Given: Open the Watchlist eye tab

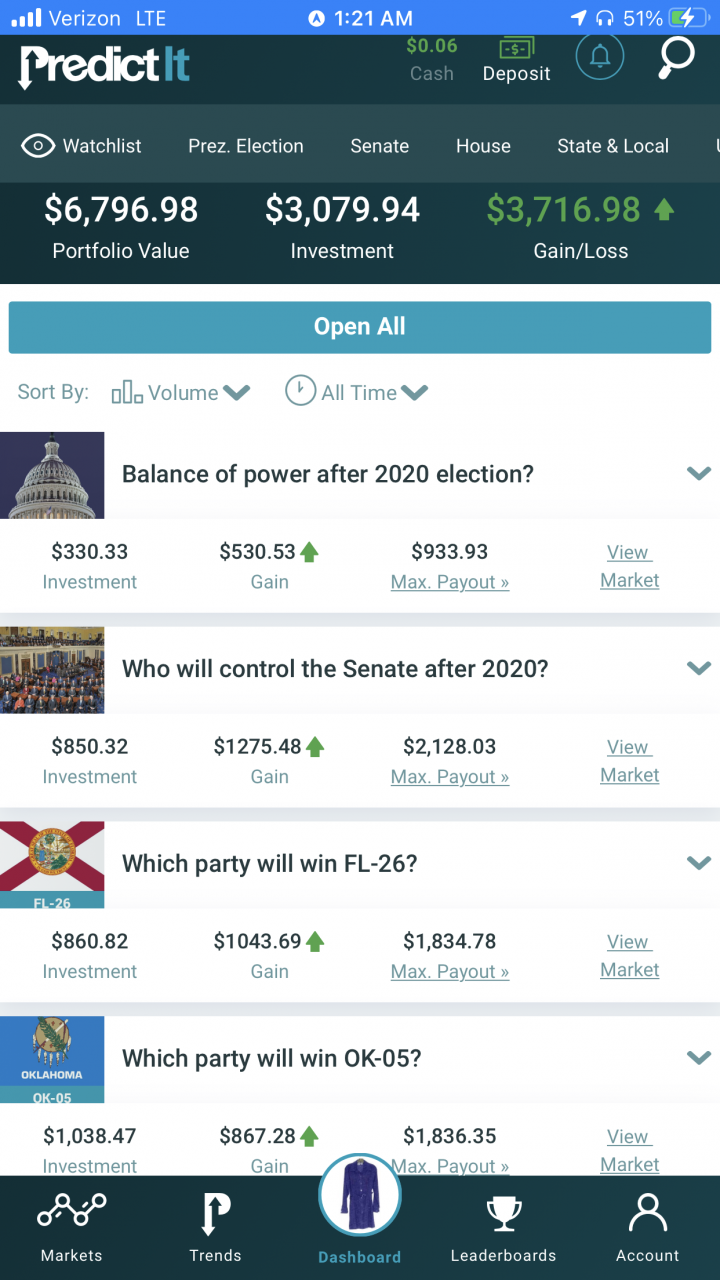Looking at the screenshot, I should tap(82, 146).
